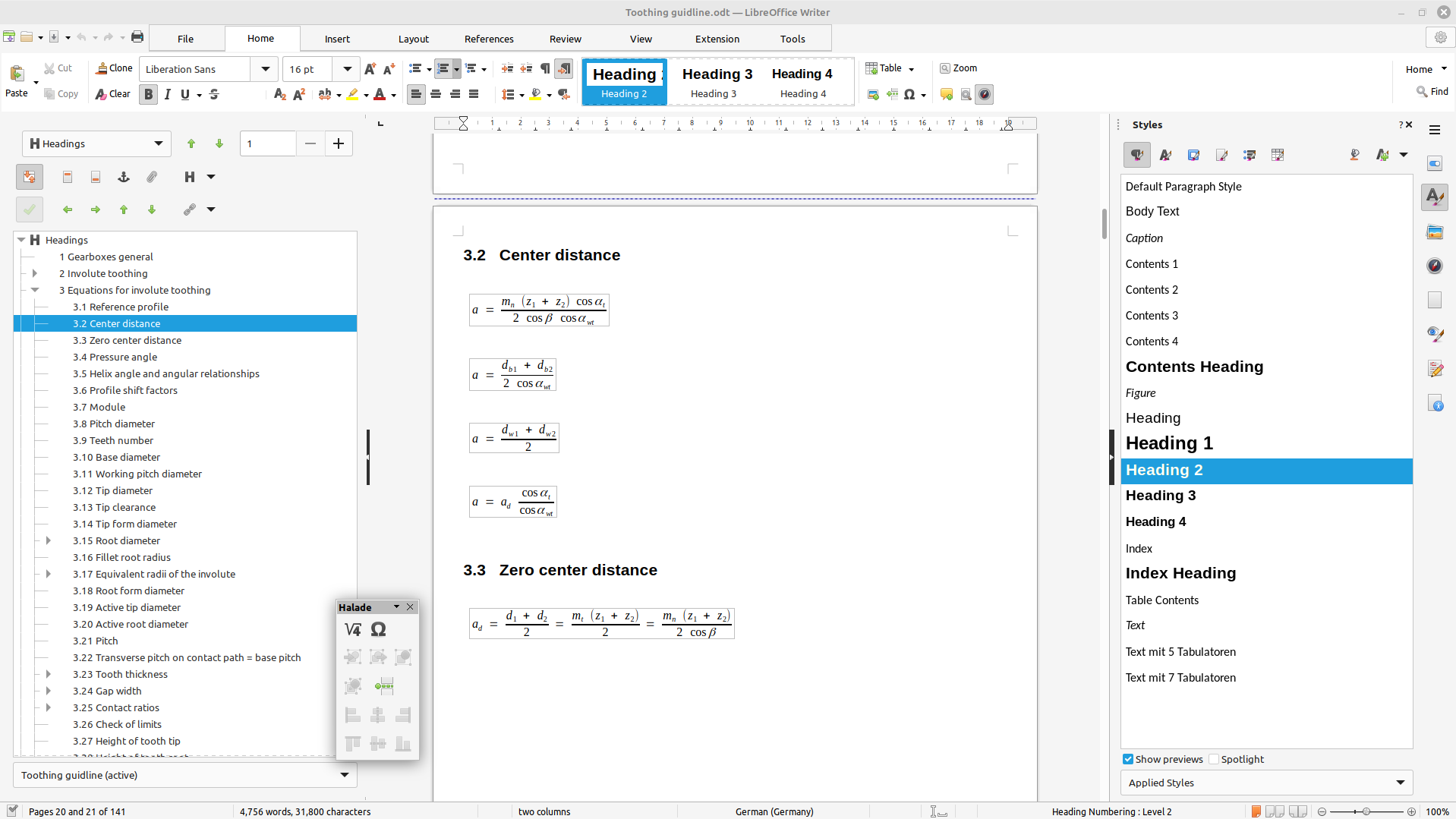This screenshot has width=1456, height=819.
Task: Click the zoom slider in status bar
Action: click(x=1366, y=811)
